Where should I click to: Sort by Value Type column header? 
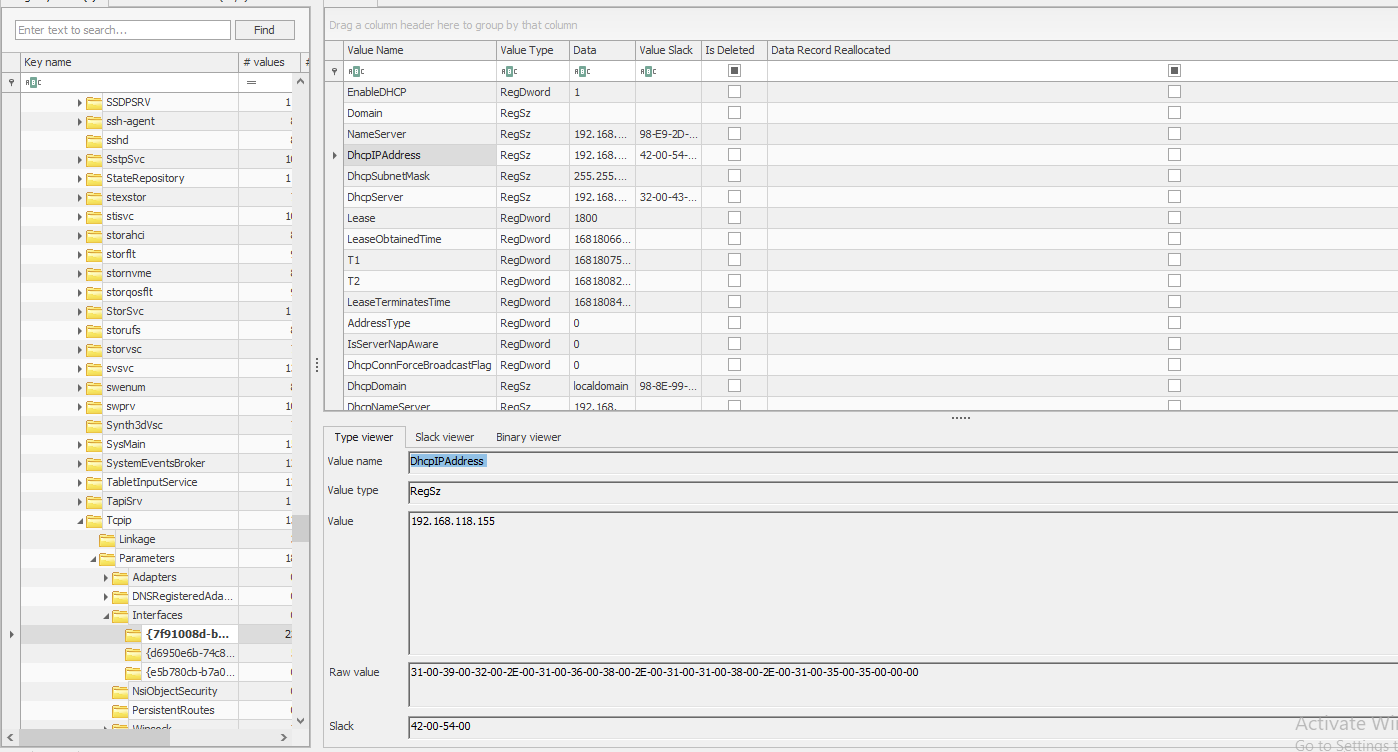(x=533, y=50)
